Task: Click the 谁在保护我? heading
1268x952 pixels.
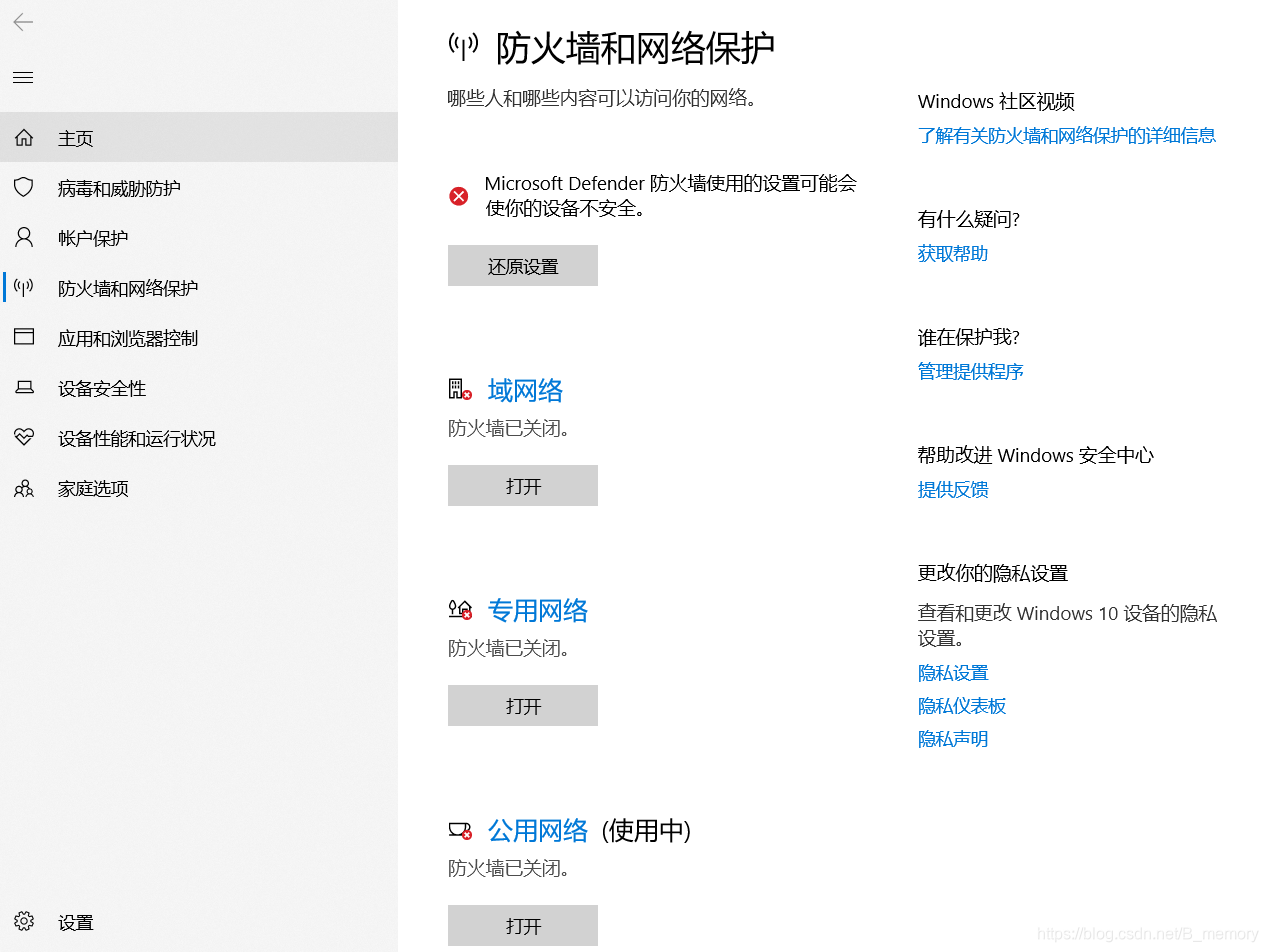Action: click(969, 337)
